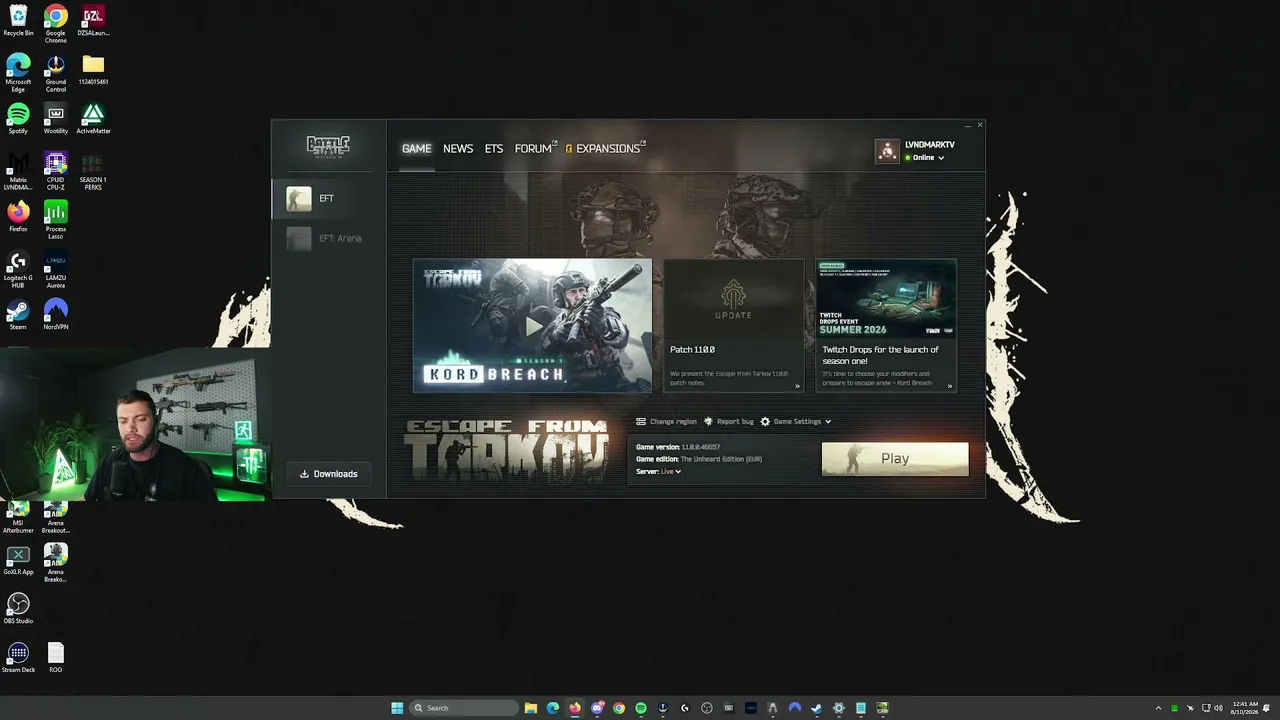Open Stream Deck desktop shortcut
1280x720 pixels.
click(x=18, y=658)
